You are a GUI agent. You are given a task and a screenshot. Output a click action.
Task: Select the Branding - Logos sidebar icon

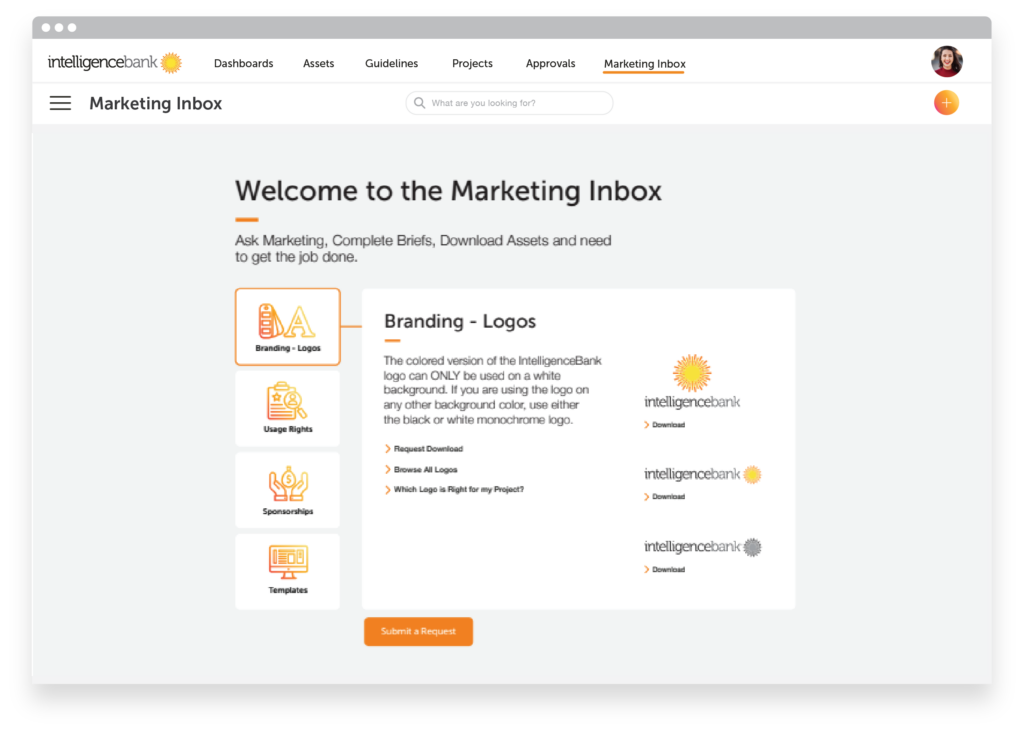coord(287,326)
